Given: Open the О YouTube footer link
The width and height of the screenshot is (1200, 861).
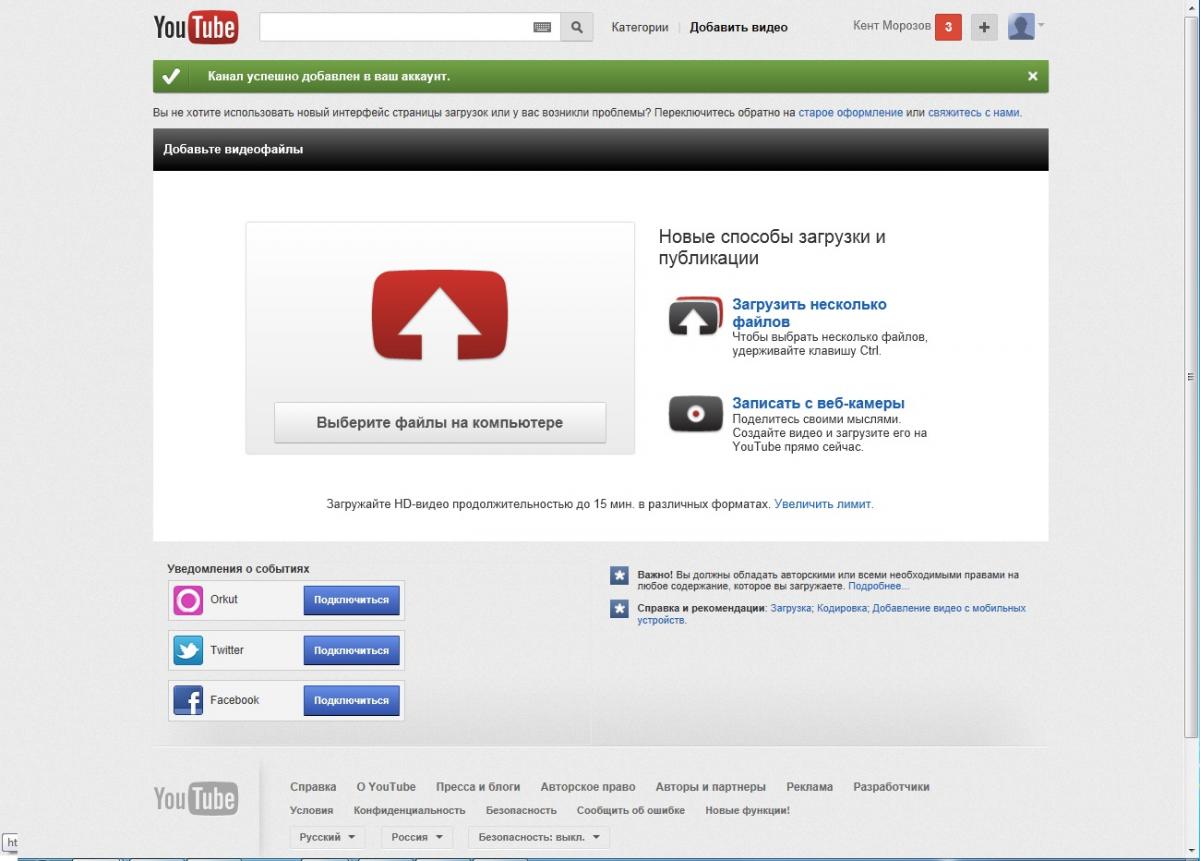Looking at the screenshot, I should tap(386, 787).
